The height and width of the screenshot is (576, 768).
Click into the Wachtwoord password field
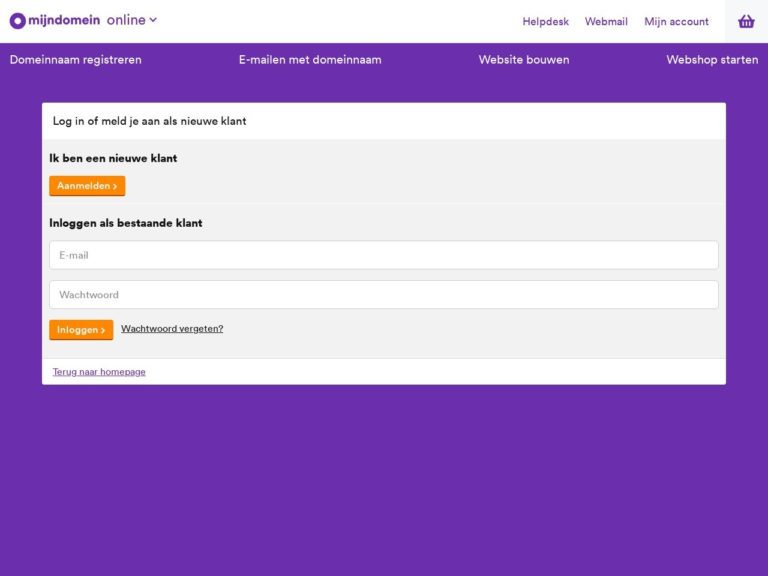tap(384, 295)
